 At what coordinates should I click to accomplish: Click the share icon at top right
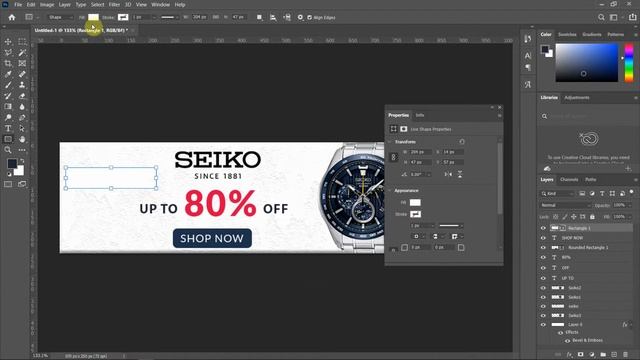[x=632, y=17]
